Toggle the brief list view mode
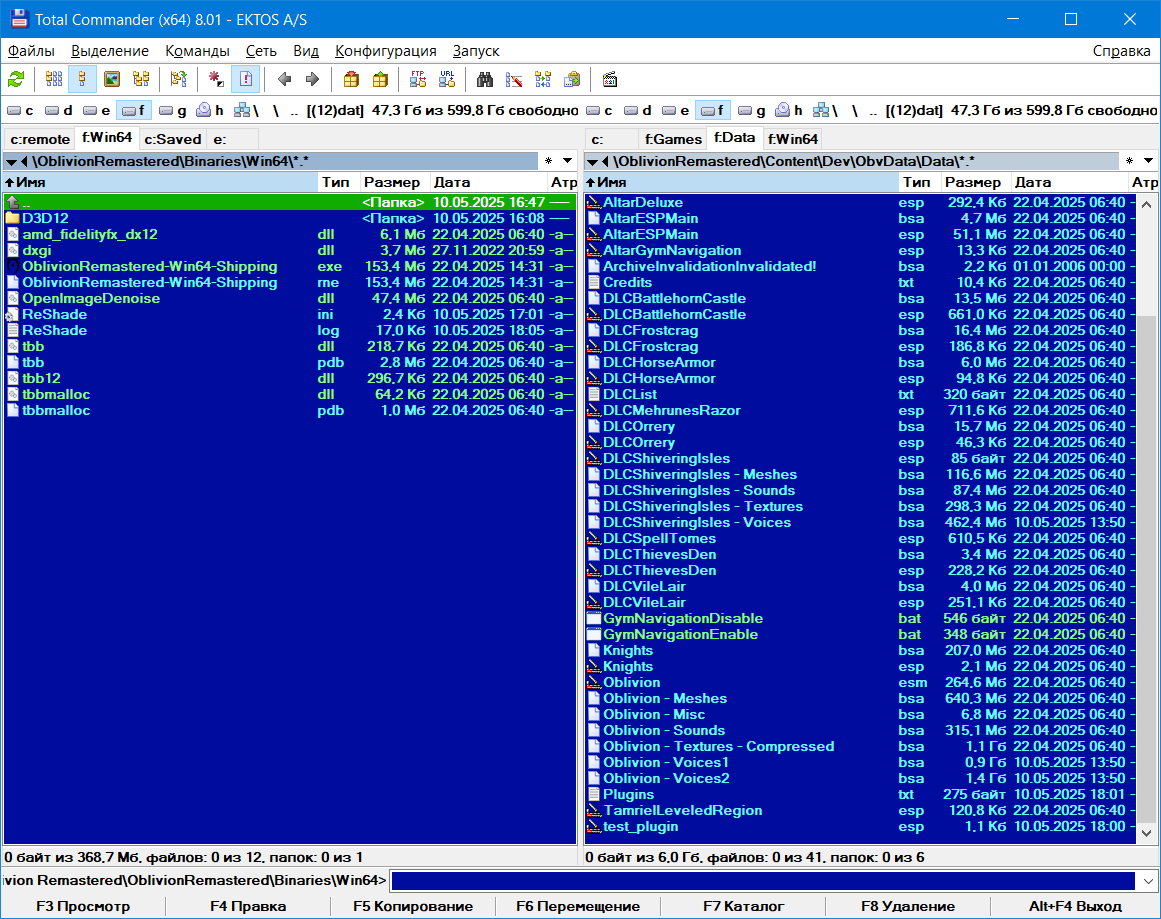Screen dimensions: 1161x919 tap(54, 79)
